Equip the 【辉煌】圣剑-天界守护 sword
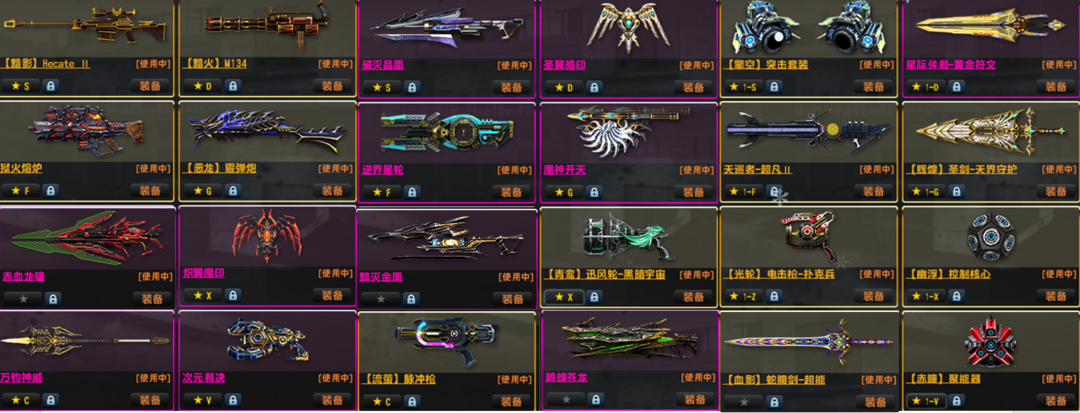This screenshot has width=1080, height=413. [1055, 191]
